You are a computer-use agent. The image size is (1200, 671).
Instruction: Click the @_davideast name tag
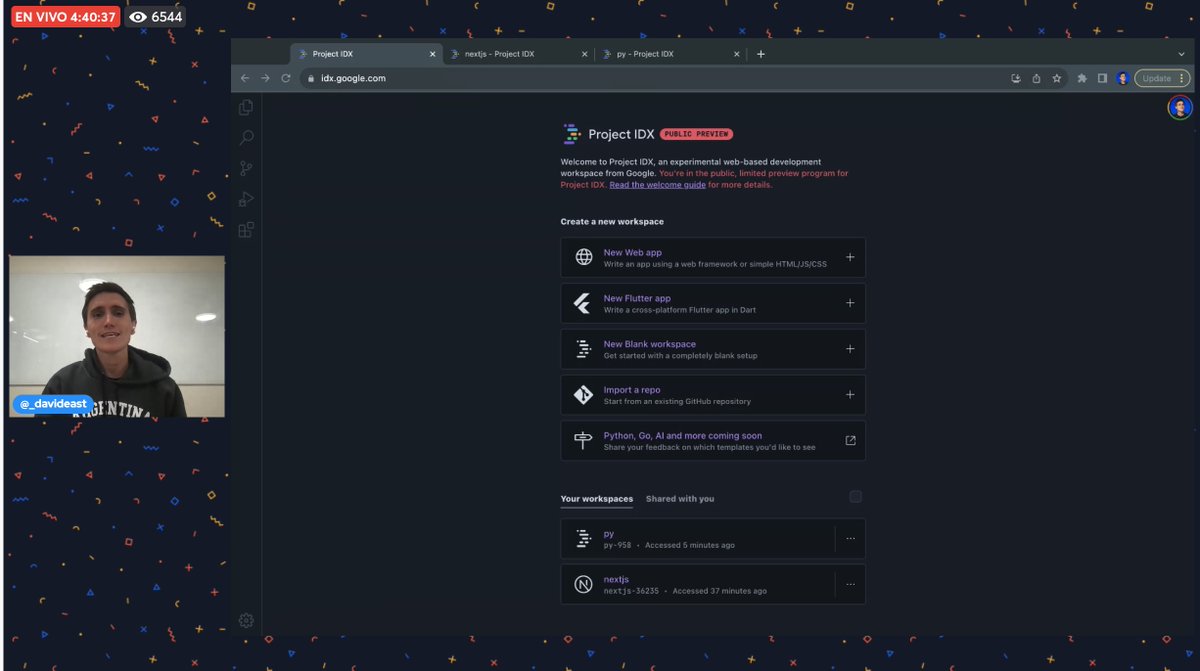54,404
